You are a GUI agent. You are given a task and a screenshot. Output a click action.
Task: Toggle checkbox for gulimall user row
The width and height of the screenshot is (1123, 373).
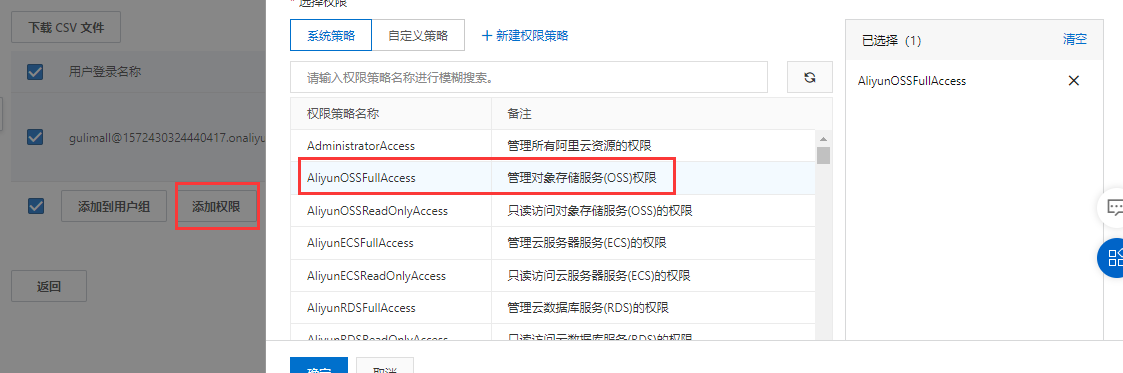(34, 137)
